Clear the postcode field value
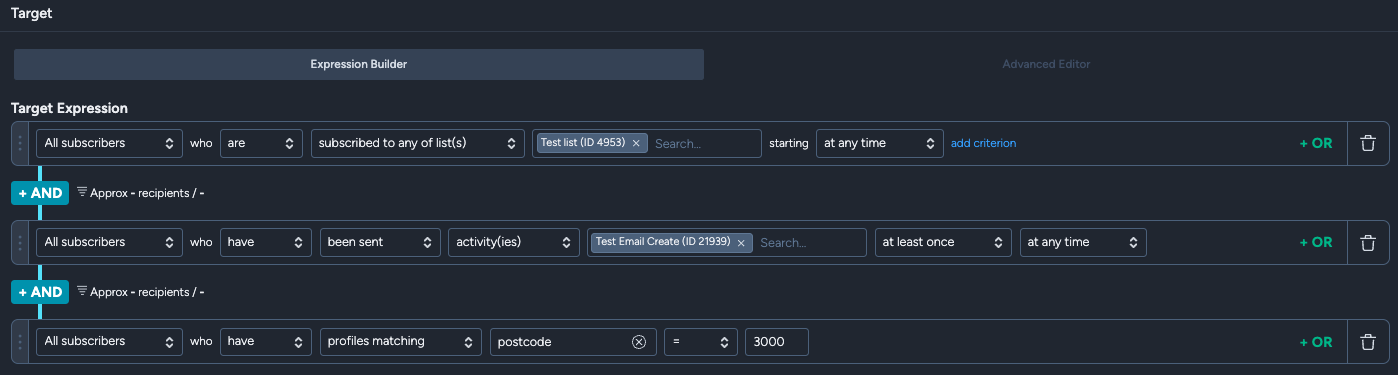Viewport: 1398px width, 375px height. [639, 342]
